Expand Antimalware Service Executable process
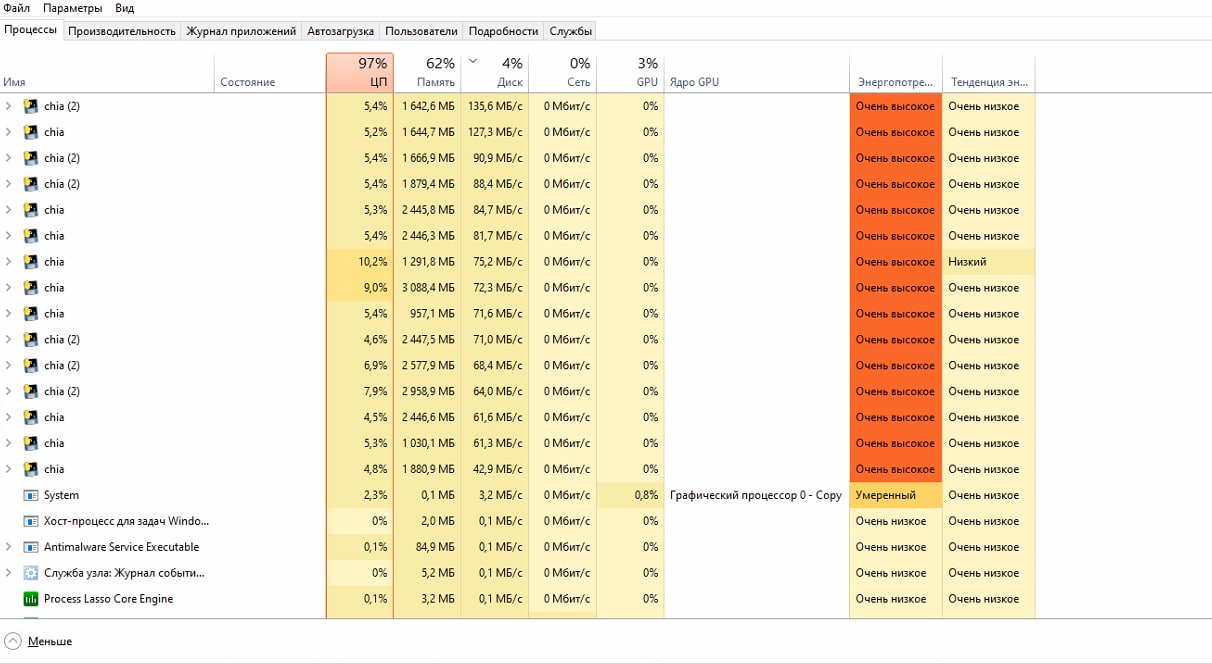 click(x=9, y=547)
